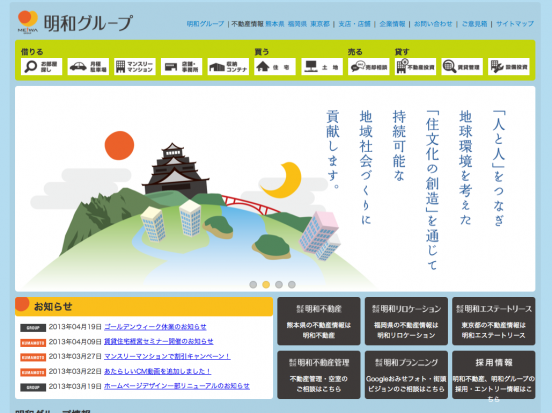Select the third slideshow dot
Image resolution: width=552 pixels, height=413 pixels.
click(x=279, y=284)
